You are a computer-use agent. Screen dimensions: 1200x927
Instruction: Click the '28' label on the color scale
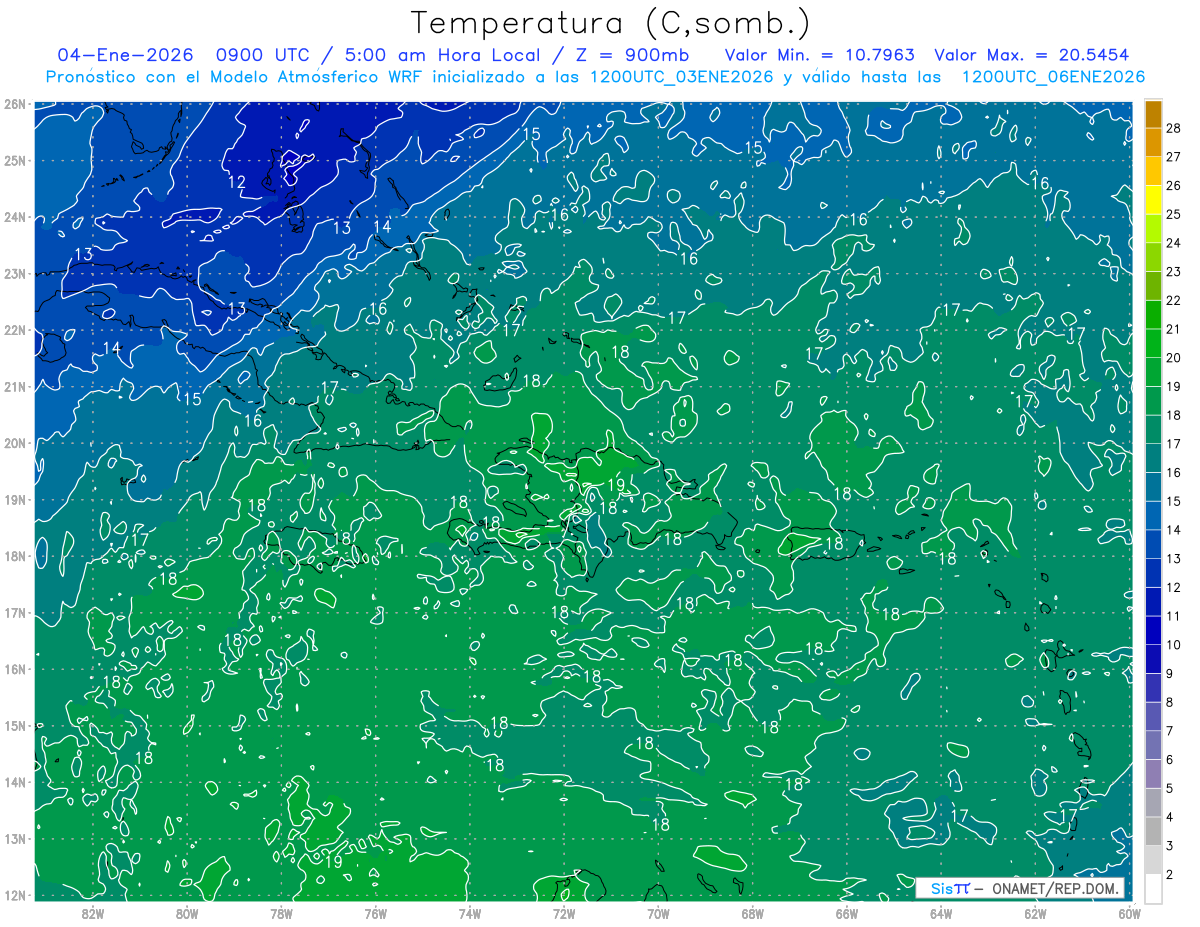point(1174,129)
